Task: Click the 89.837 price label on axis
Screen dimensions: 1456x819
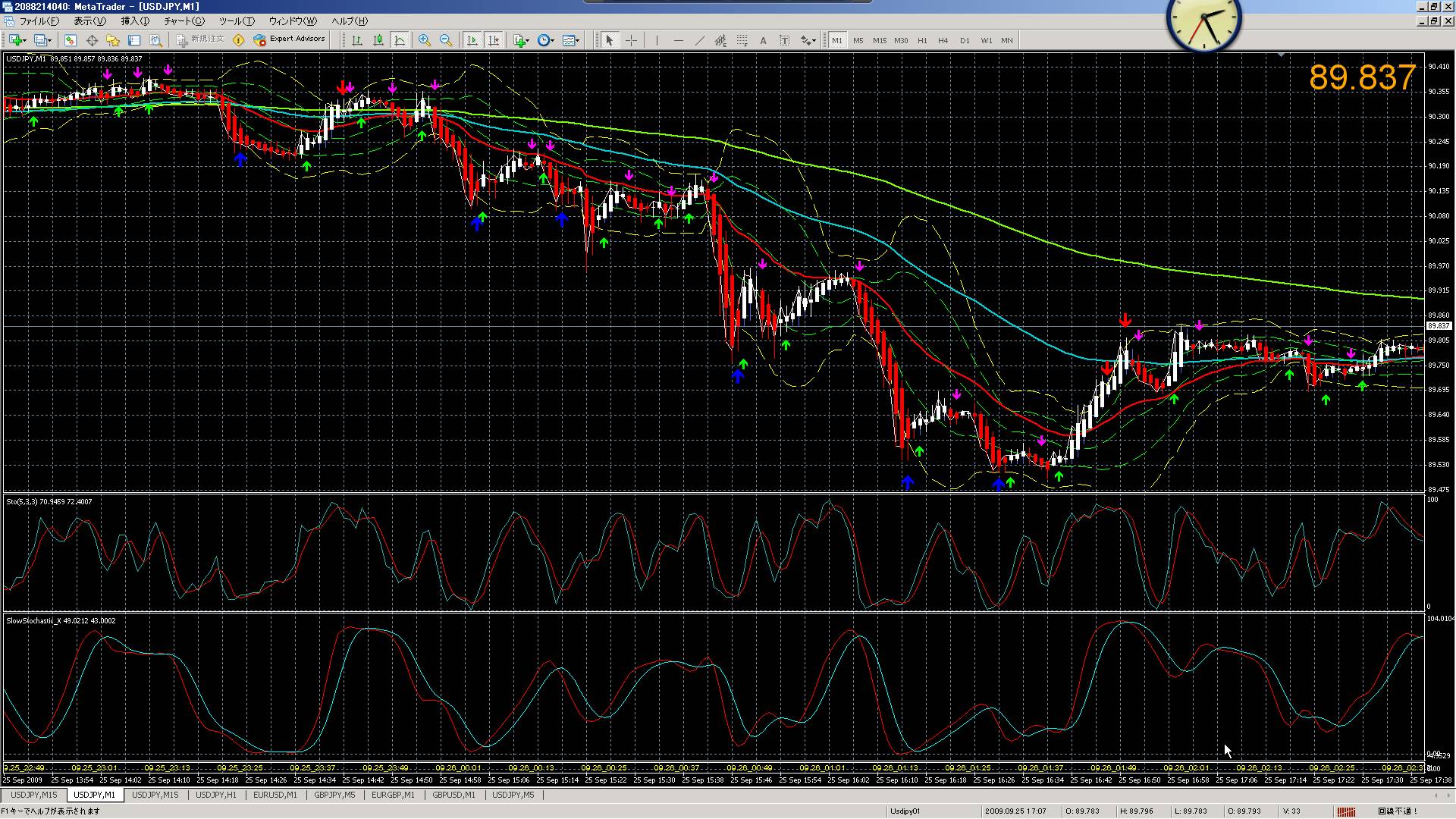Action: (1438, 326)
